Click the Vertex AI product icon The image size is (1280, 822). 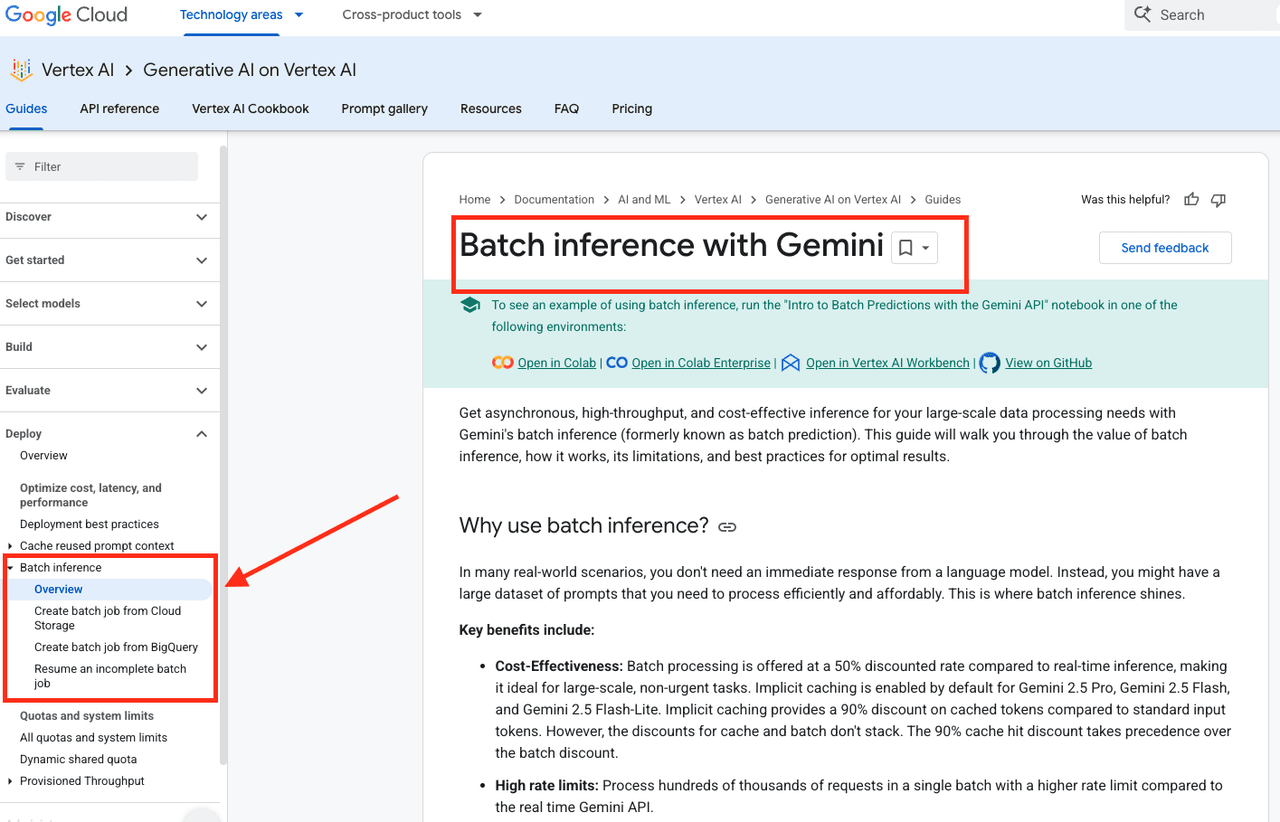coord(21,70)
